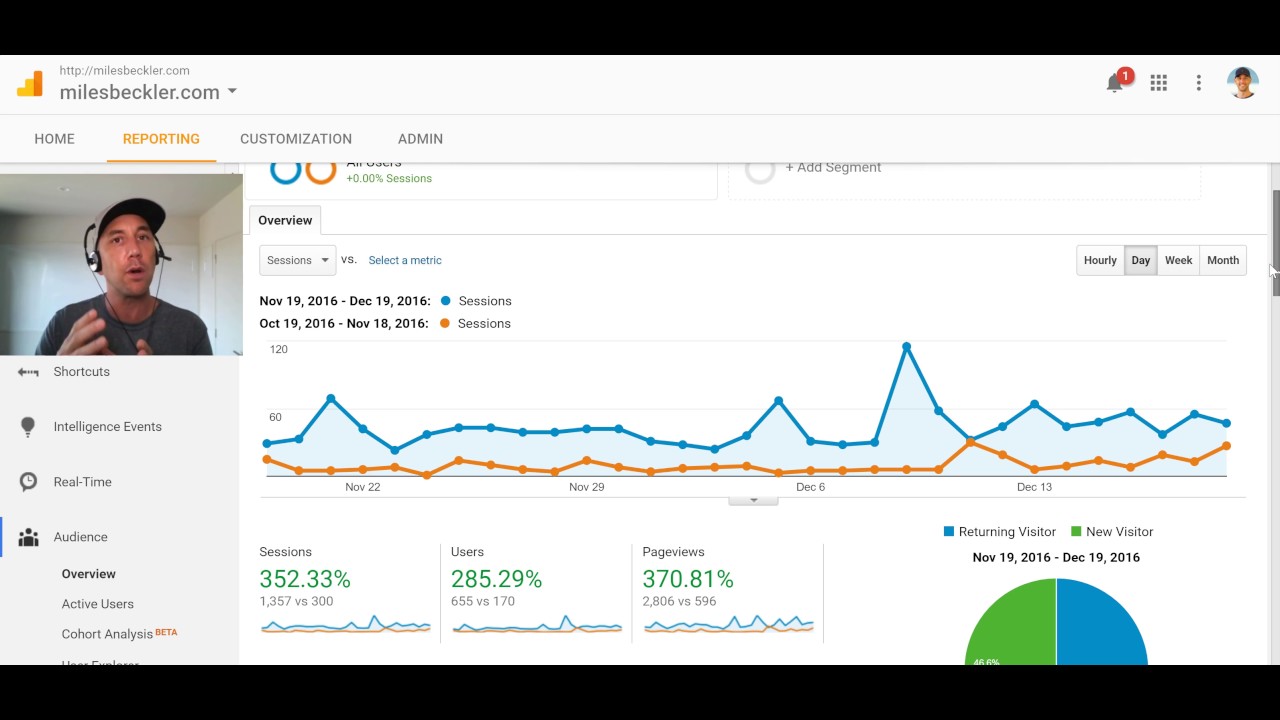The height and width of the screenshot is (720, 1280).
Task: Click the blue Sessions legend dot
Action: (x=446, y=301)
